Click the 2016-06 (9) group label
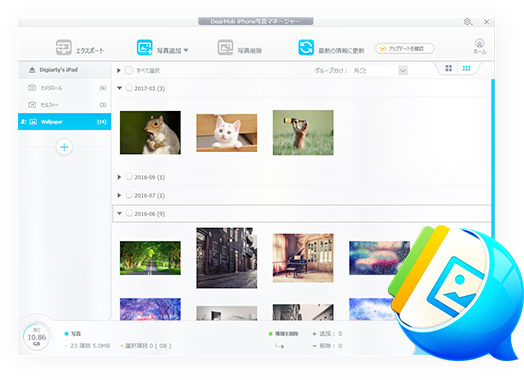This screenshot has width=524, height=380. 149,214
